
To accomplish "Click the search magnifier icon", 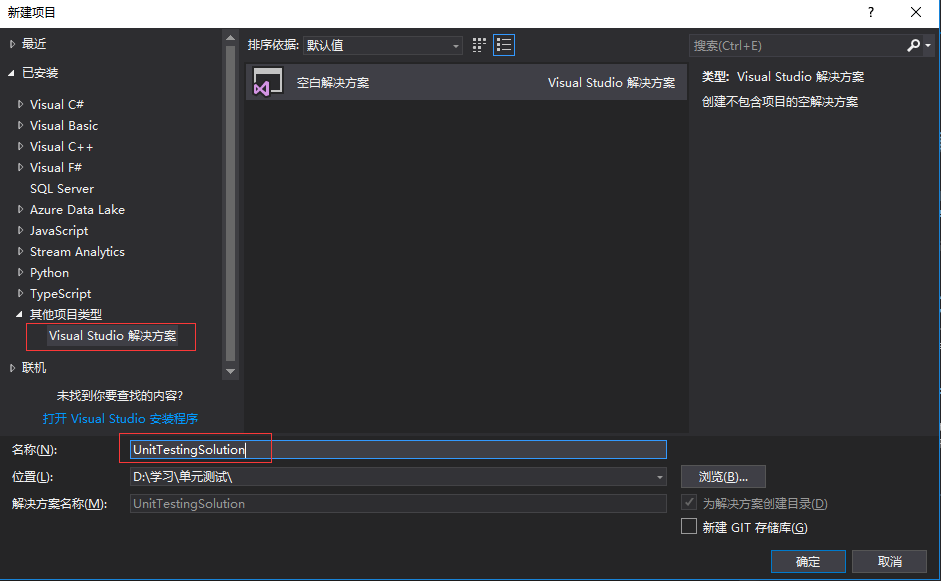I will (x=913, y=45).
